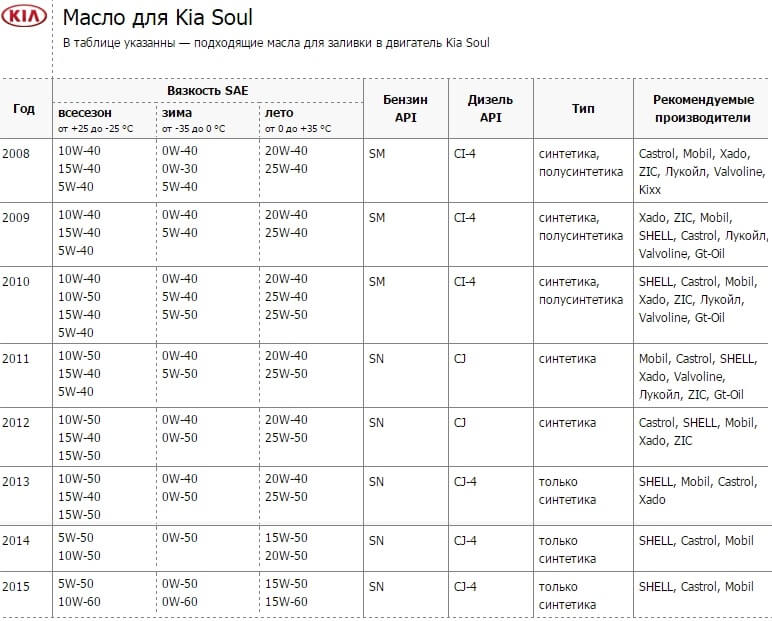Viewport: 772px width, 621px height.
Task: Click the 2013 year cell
Action: coord(16,482)
